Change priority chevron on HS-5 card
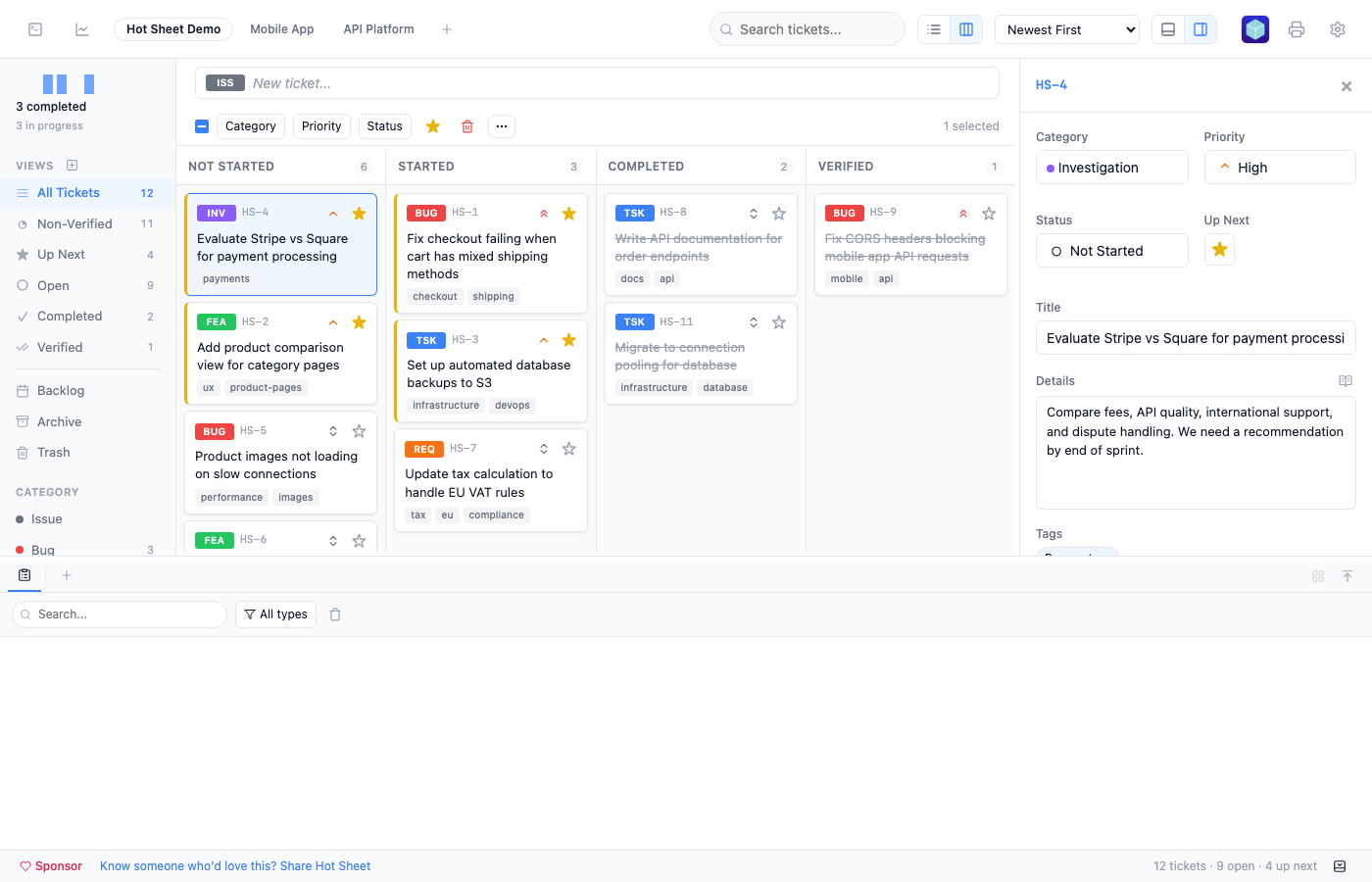Image resolution: width=1372 pixels, height=882 pixels. pos(333,431)
